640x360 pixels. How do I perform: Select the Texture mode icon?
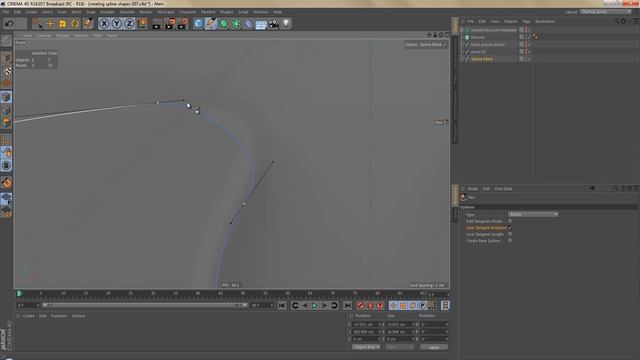[6, 71]
